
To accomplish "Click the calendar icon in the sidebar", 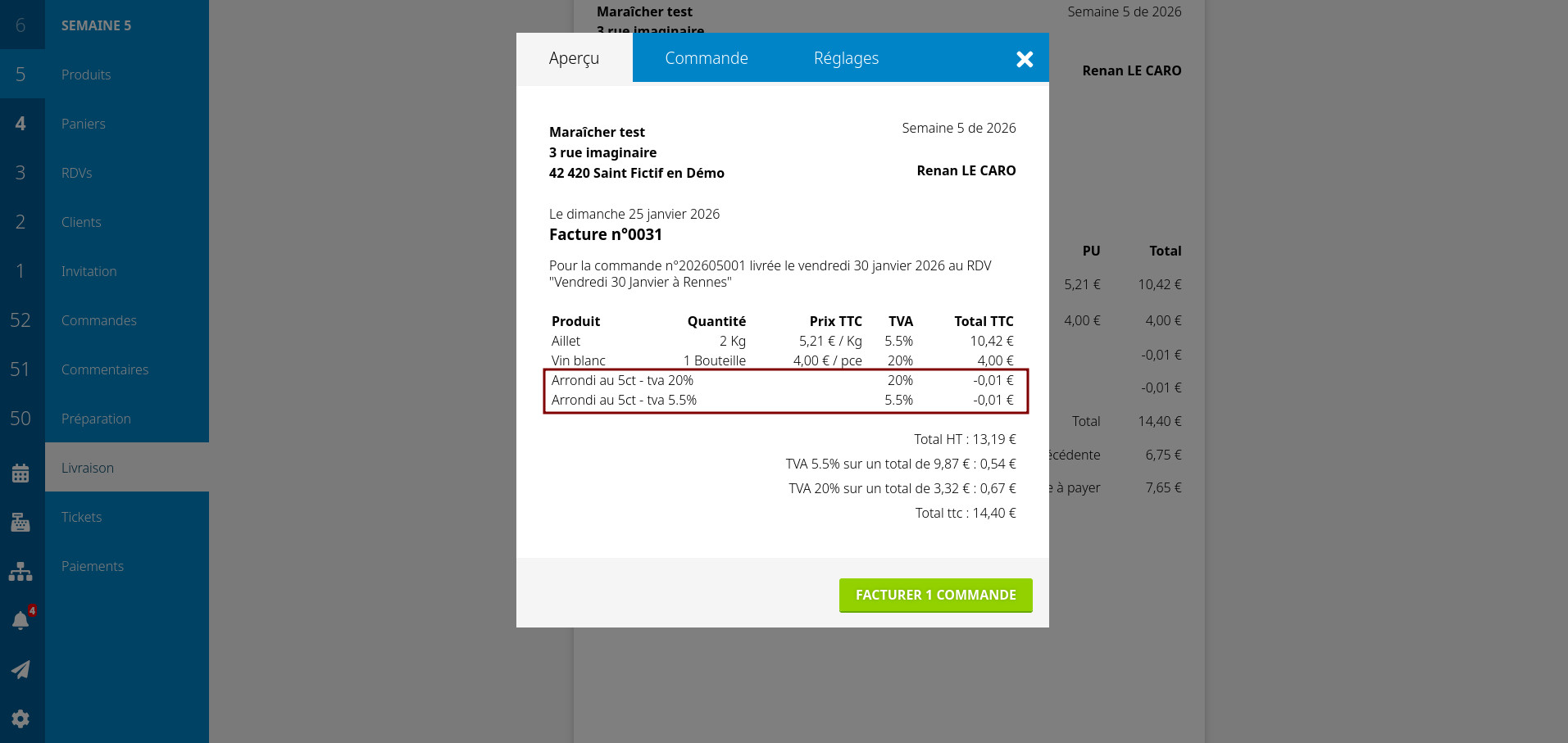I will pyautogui.click(x=20, y=473).
